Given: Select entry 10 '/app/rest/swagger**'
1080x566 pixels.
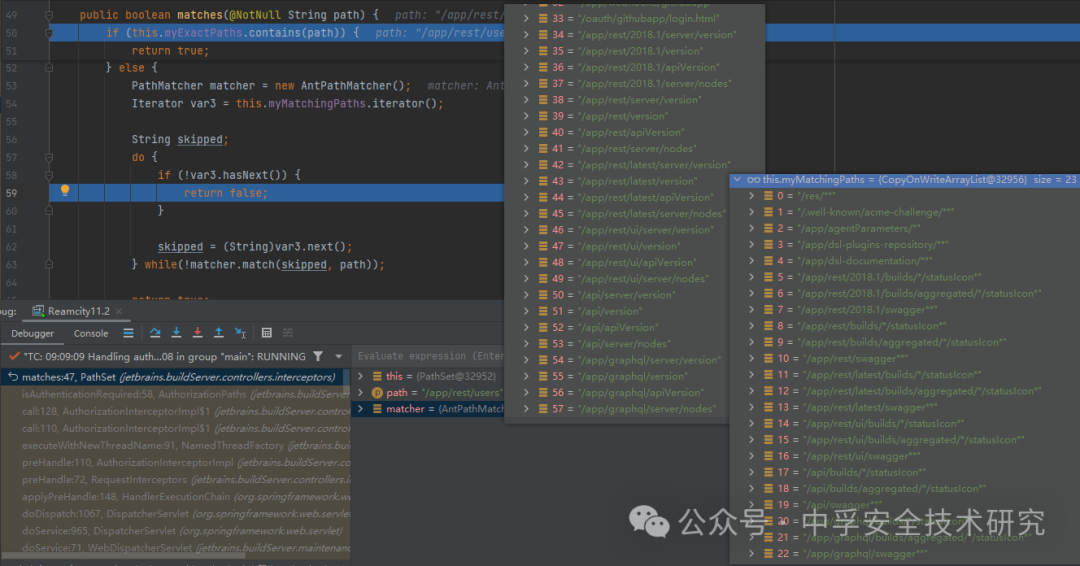Looking at the screenshot, I should pyautogui.click(x=905, y=359).
